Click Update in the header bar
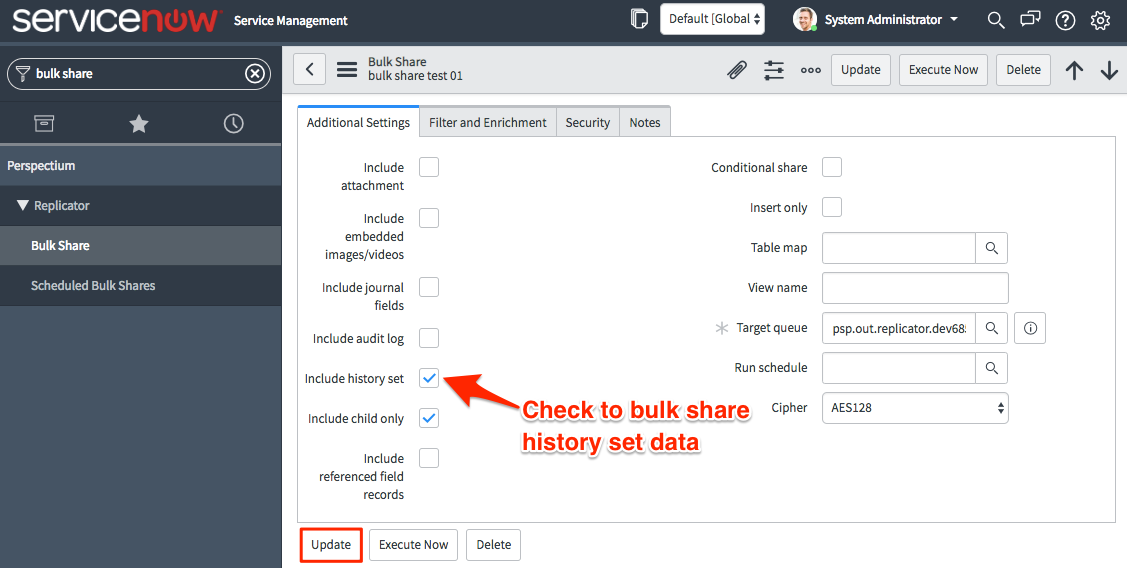The image size is (1127, 568). point(861,70)
